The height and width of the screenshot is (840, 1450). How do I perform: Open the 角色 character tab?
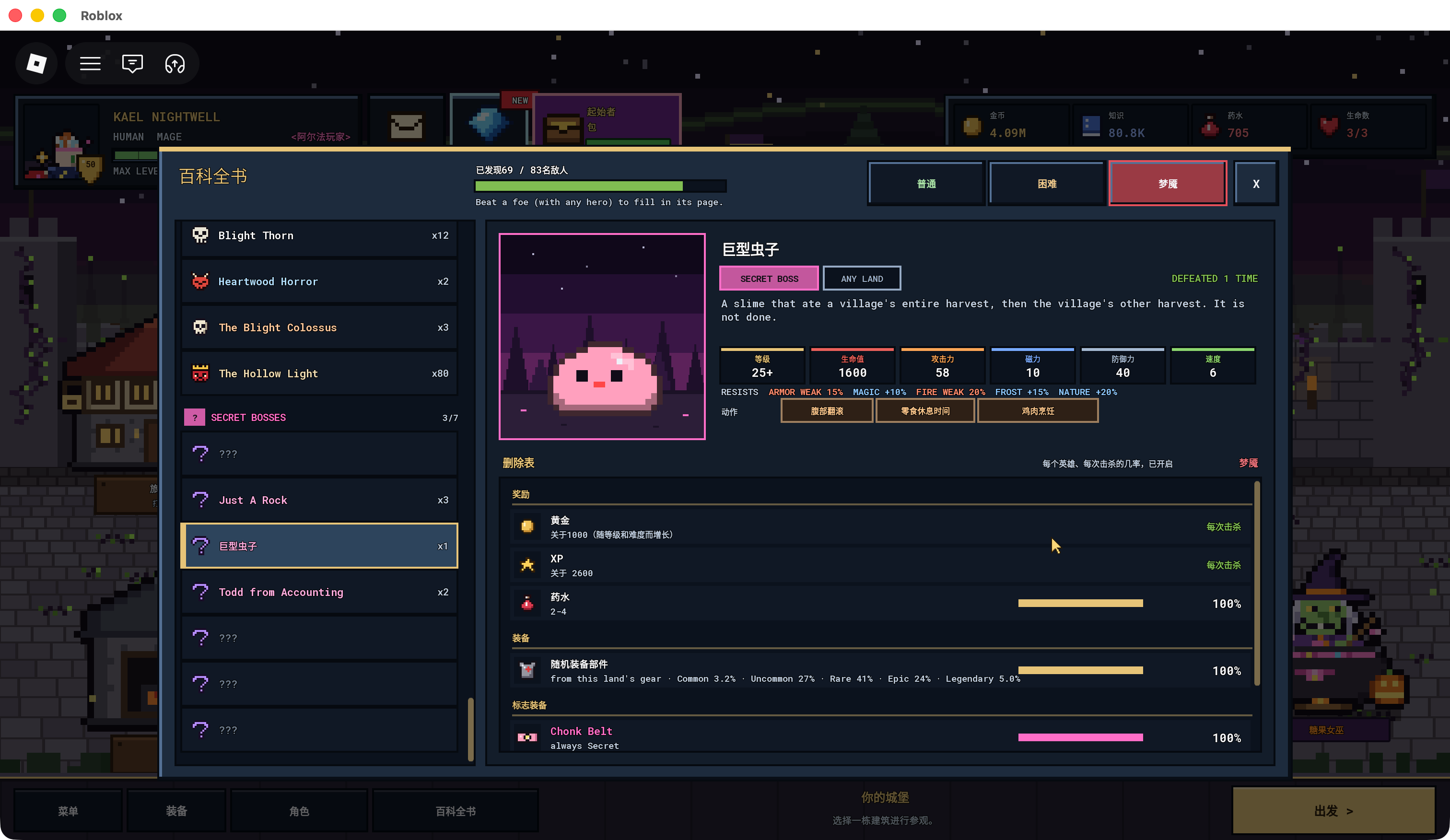(x=299, y=811)
